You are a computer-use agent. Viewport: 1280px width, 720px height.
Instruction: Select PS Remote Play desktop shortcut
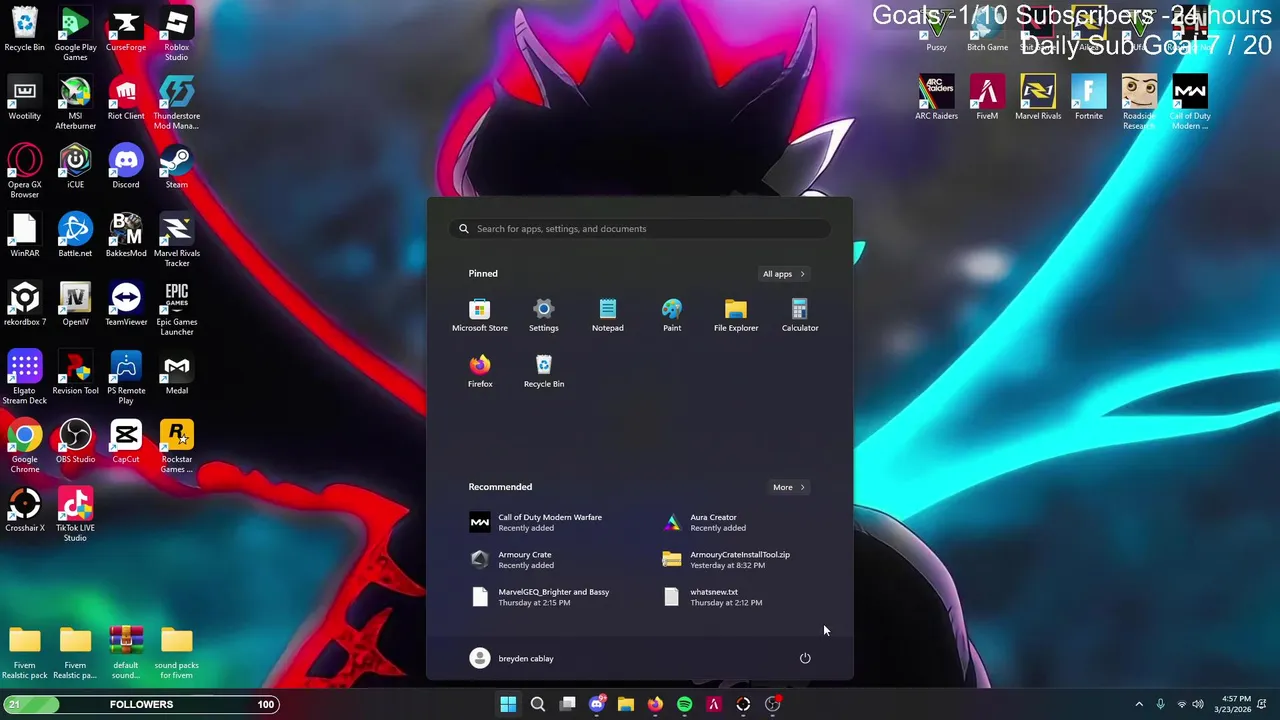coord(126,377)
